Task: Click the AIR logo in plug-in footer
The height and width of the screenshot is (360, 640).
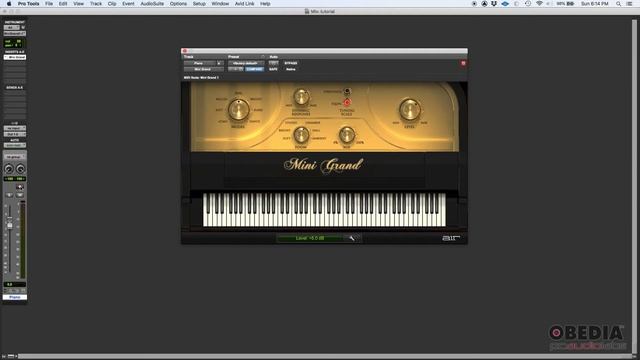Action: pos(451,238)
